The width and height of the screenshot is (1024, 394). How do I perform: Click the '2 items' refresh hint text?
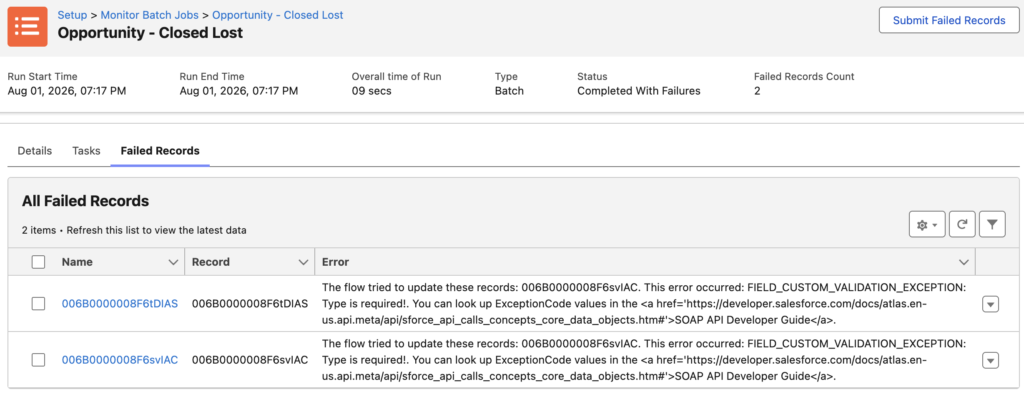tap(134, 230)
